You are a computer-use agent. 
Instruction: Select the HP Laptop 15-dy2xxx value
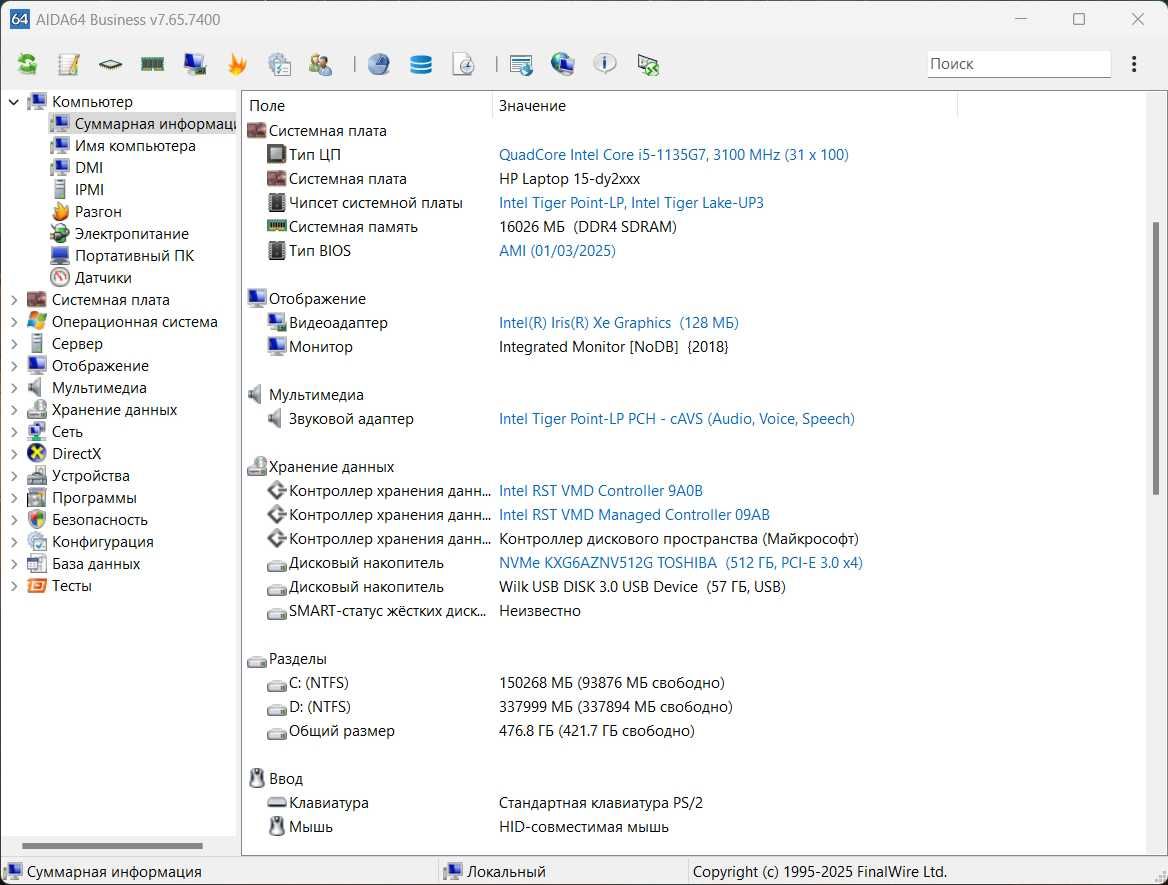pos(569,179)
